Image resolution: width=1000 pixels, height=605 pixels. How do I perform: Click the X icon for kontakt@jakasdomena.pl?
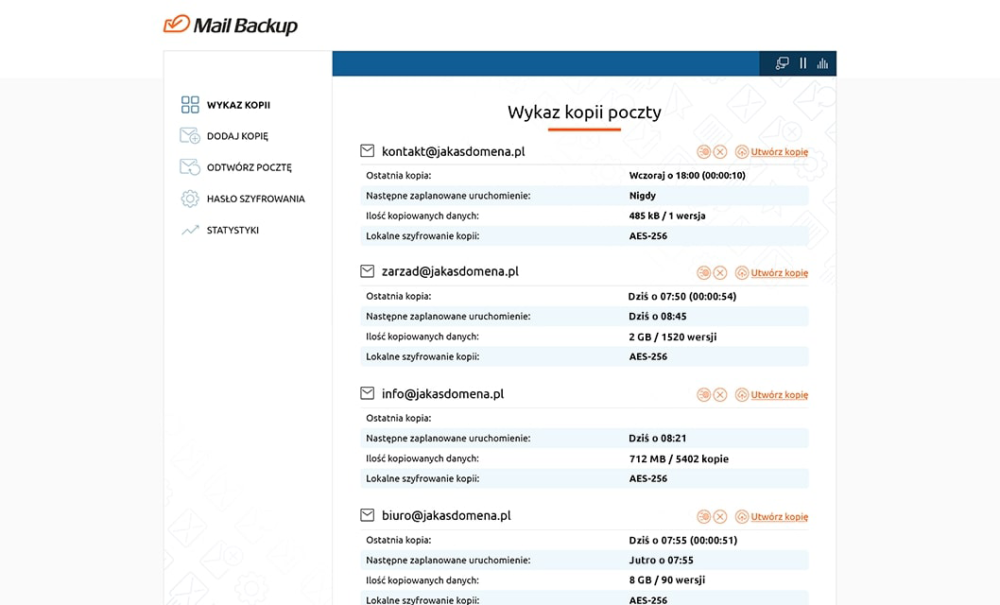[720, 152]
